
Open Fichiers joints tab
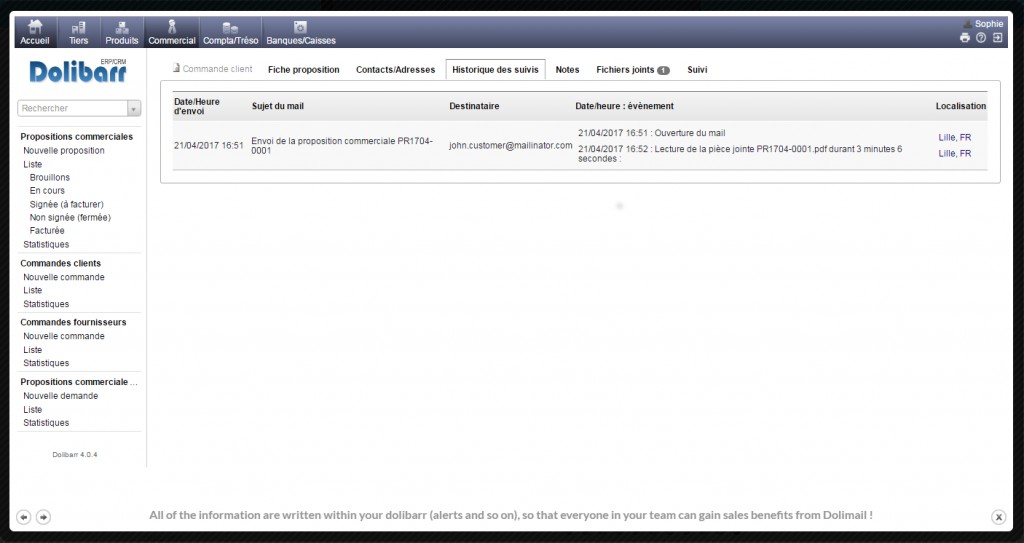tap(633, 69)
